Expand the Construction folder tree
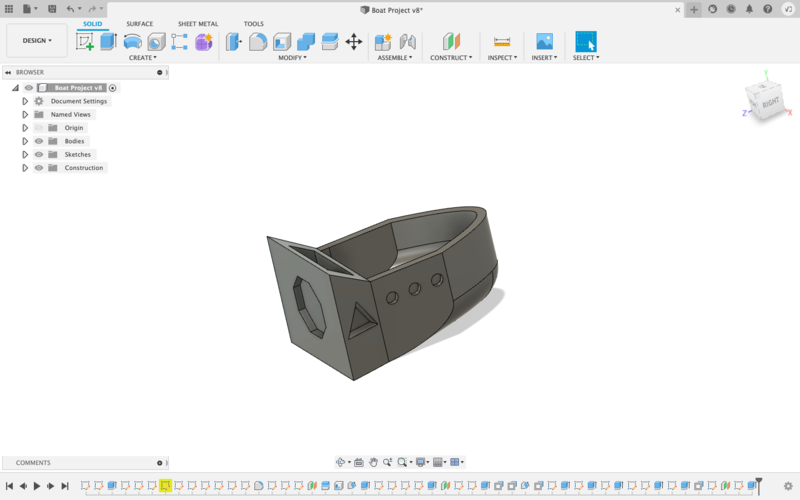The image size is (800, 500). tap(25, 168)
